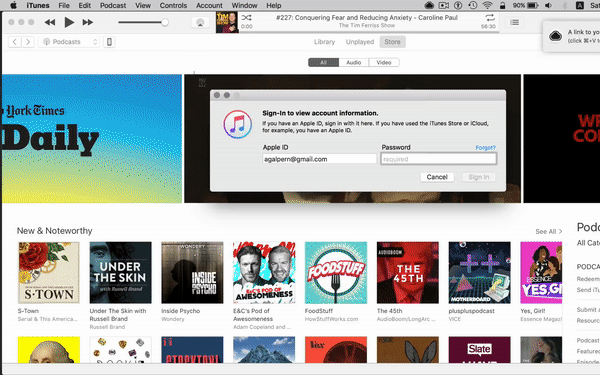Open the Up Next list icon

point(515,23)
